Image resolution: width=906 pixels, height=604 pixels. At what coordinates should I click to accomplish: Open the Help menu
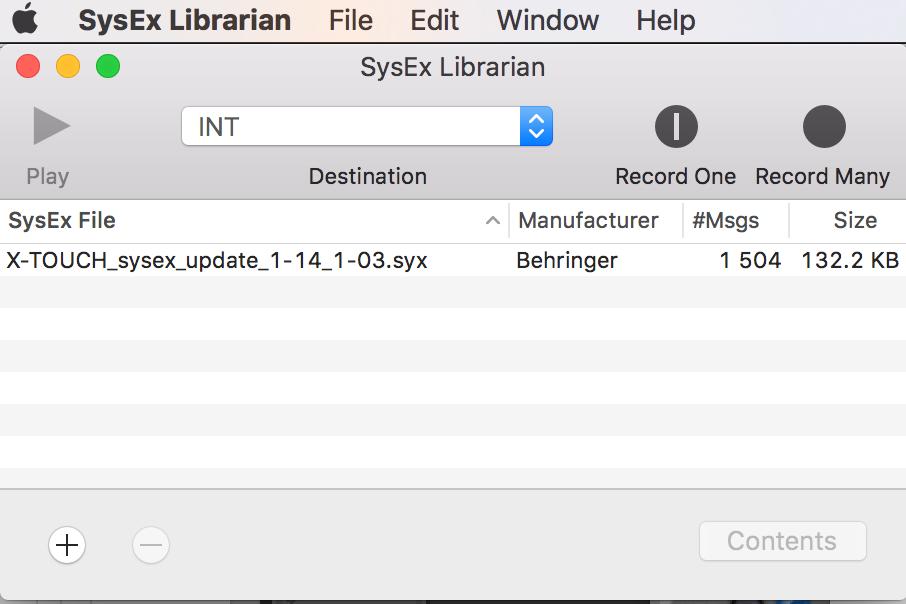[x=666, y=20]
